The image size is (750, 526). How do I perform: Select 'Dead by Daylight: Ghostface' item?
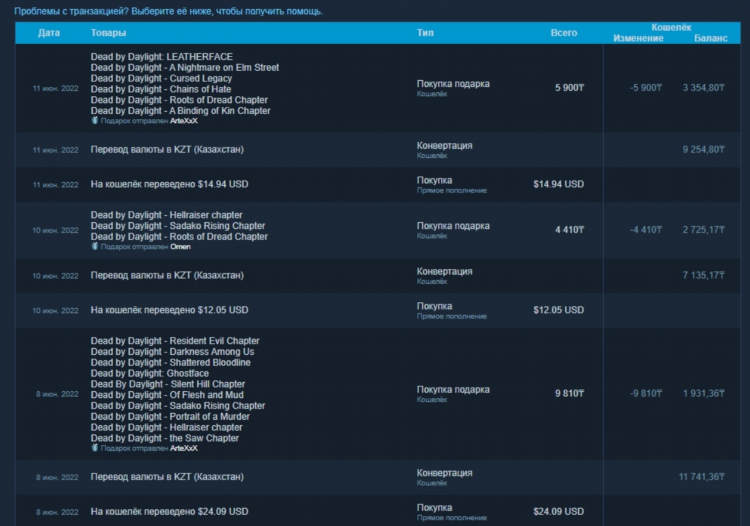(x=150, y=373)
